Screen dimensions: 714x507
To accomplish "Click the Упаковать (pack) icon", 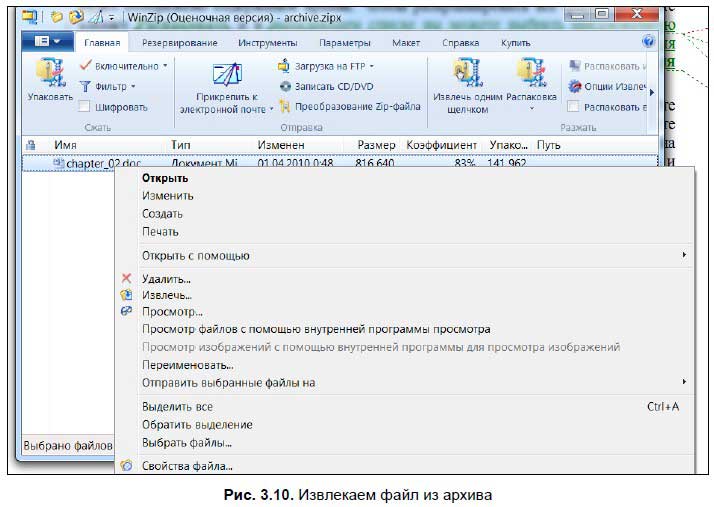I will click(x=49, y=75).
